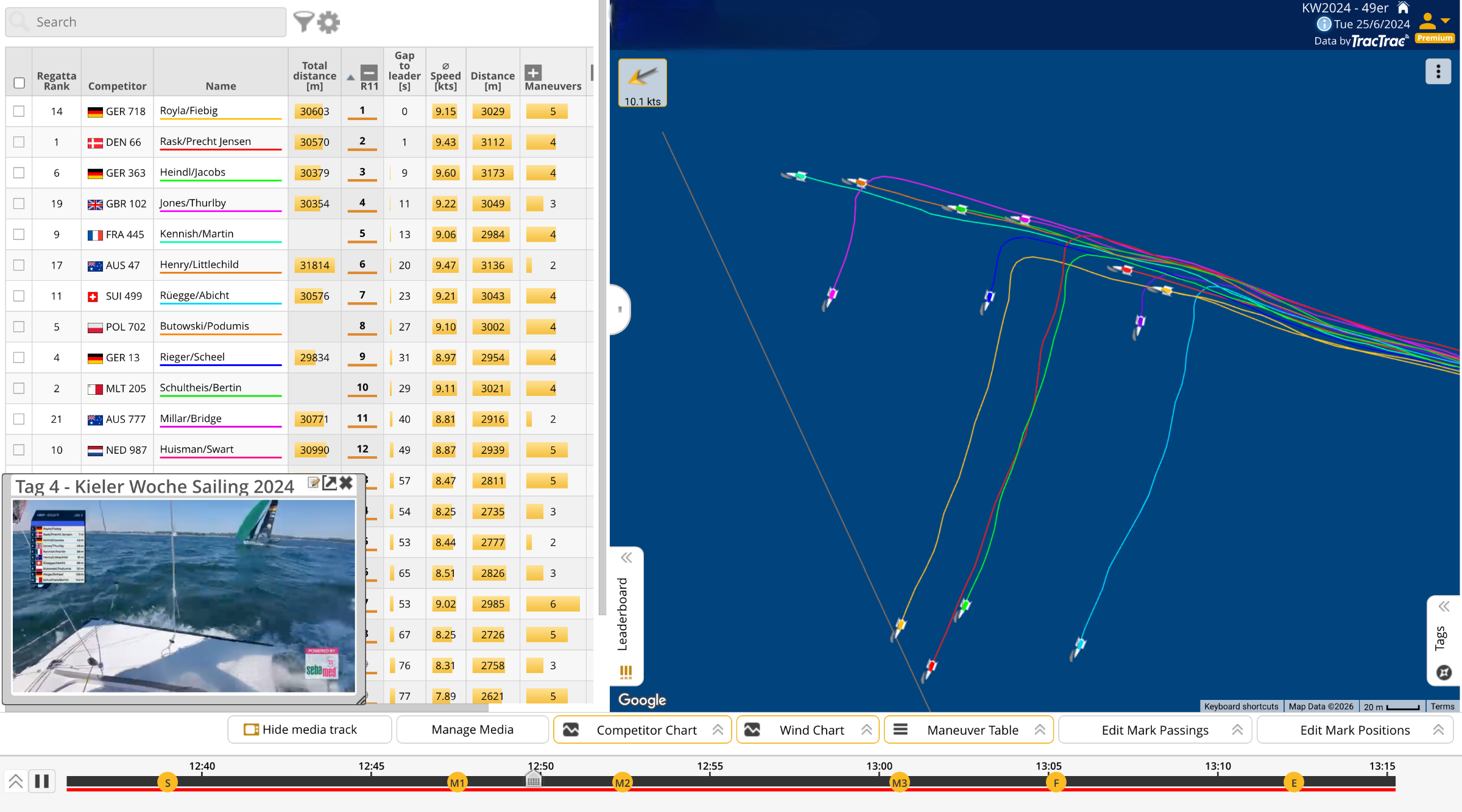Click the Competitor Chart icon

[x=571, y=730]
